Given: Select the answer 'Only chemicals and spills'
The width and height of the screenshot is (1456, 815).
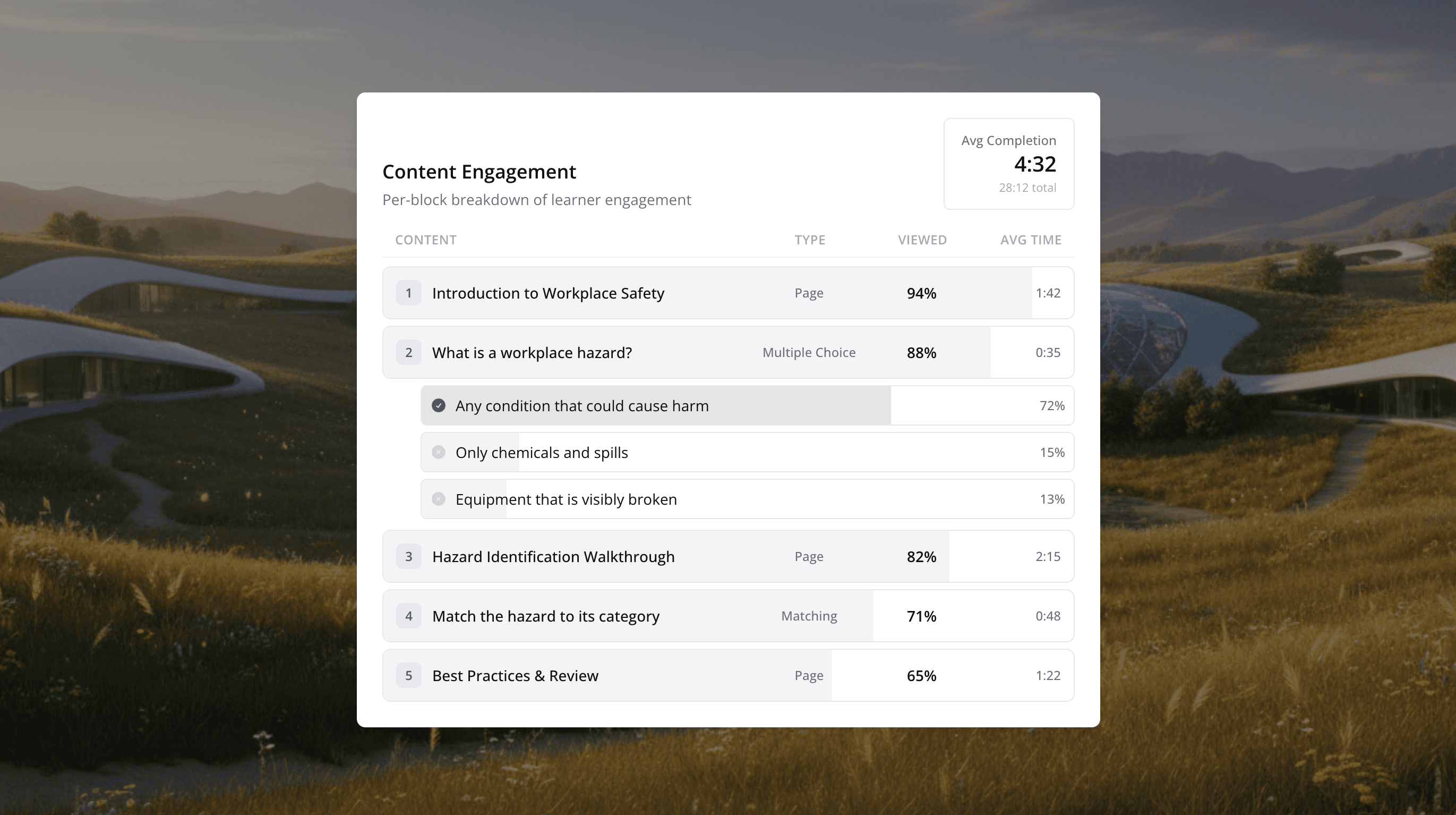Looking at the screenshot, I should (x=542, y=452).
